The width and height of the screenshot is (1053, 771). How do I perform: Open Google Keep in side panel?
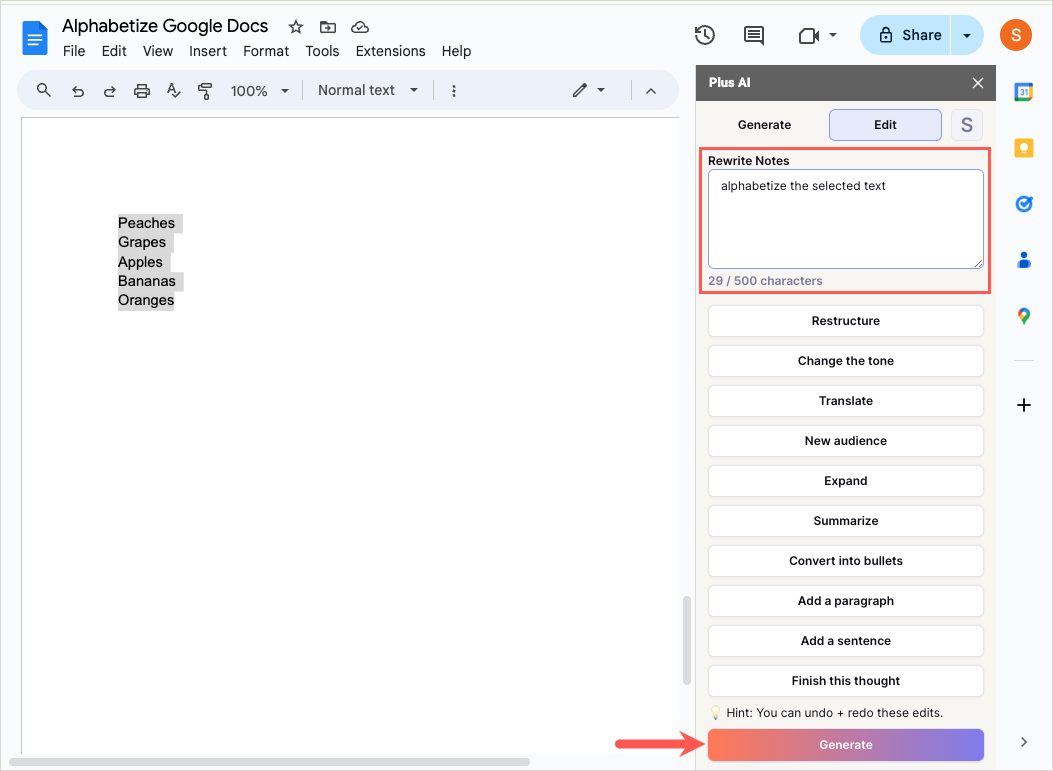[1023, 148]
